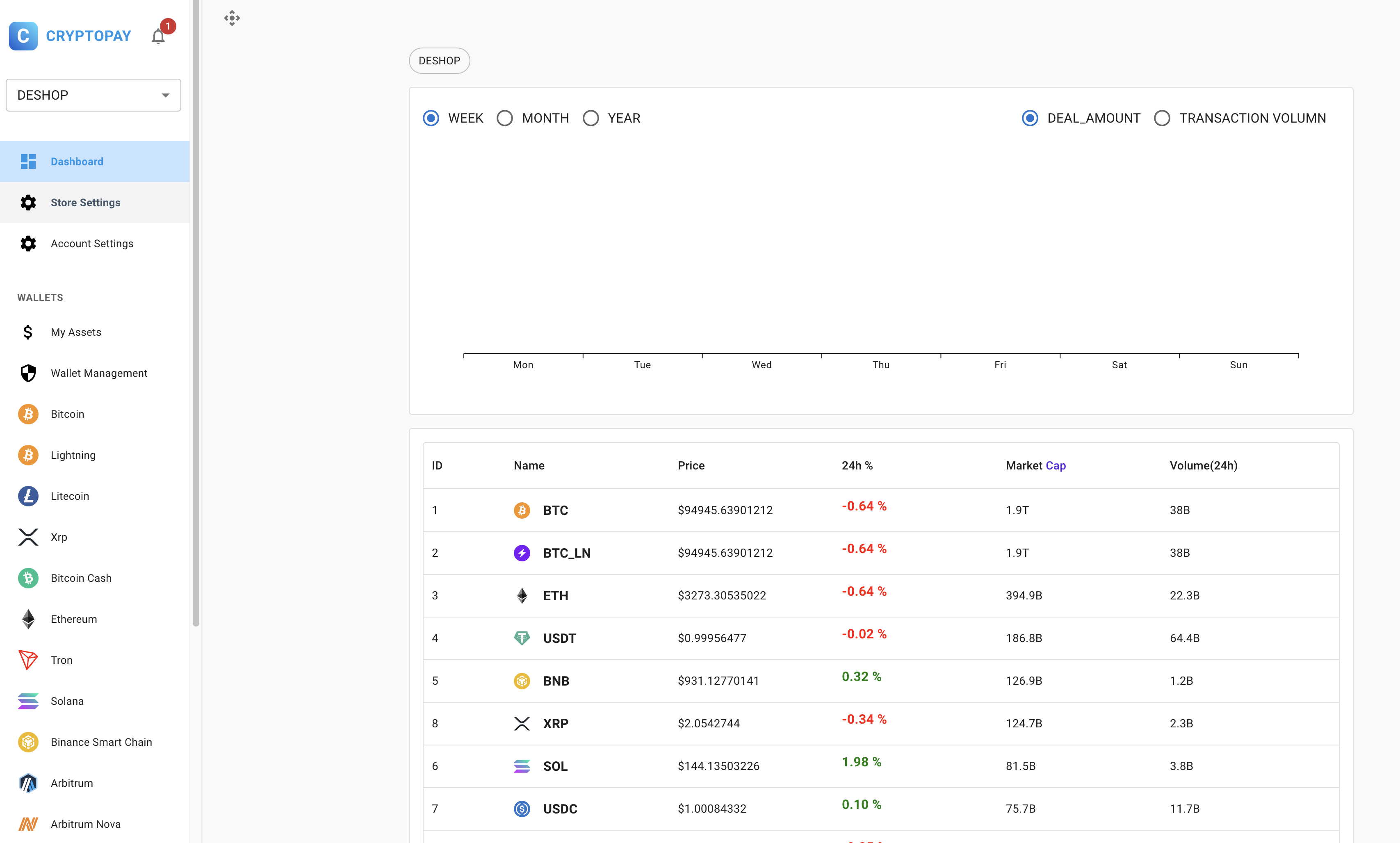The height and width of the screenshot is (843, 1400).
Task: Click the 24h % column header
Action: click(857, 465)
